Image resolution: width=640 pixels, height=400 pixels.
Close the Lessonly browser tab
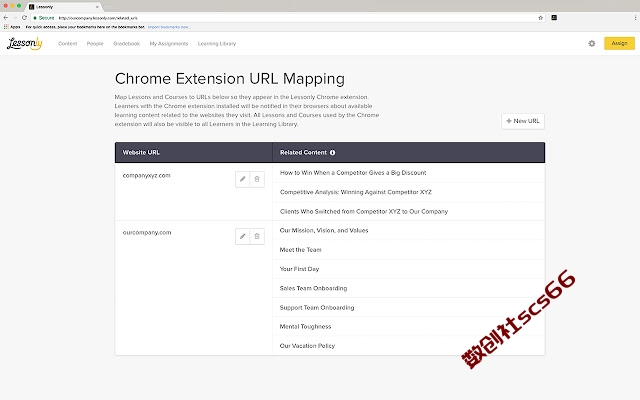97,7
